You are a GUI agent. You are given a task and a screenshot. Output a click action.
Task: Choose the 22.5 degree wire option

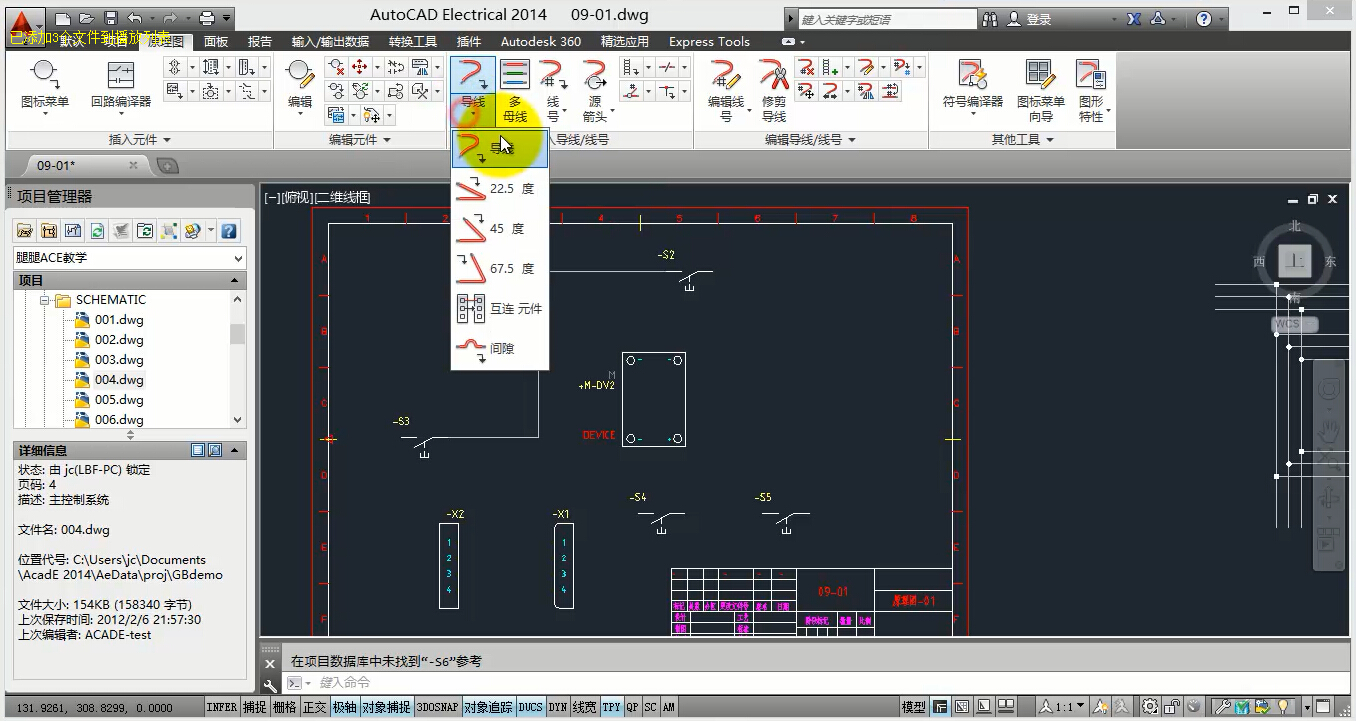tap(499, 189)
